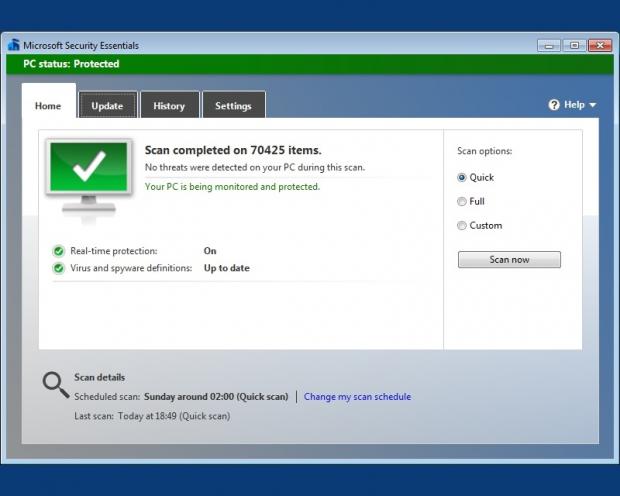Click the Microsoft Security Essentials title bar icon

pos(13,45)
